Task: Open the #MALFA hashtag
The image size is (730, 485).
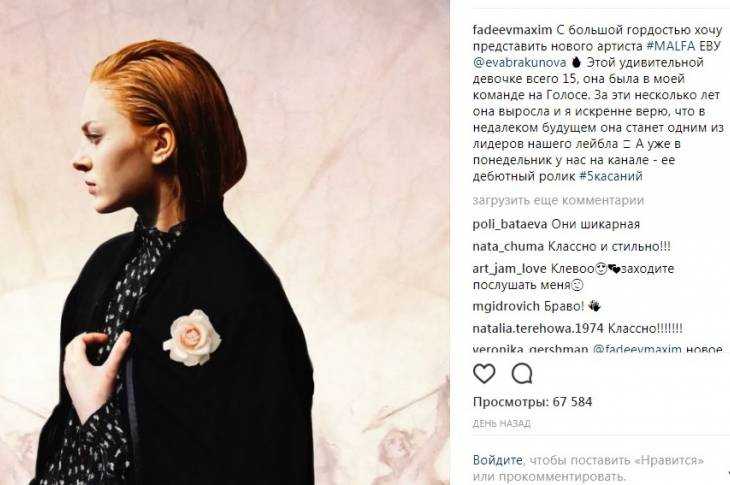Action: click(x=670, y=46)
